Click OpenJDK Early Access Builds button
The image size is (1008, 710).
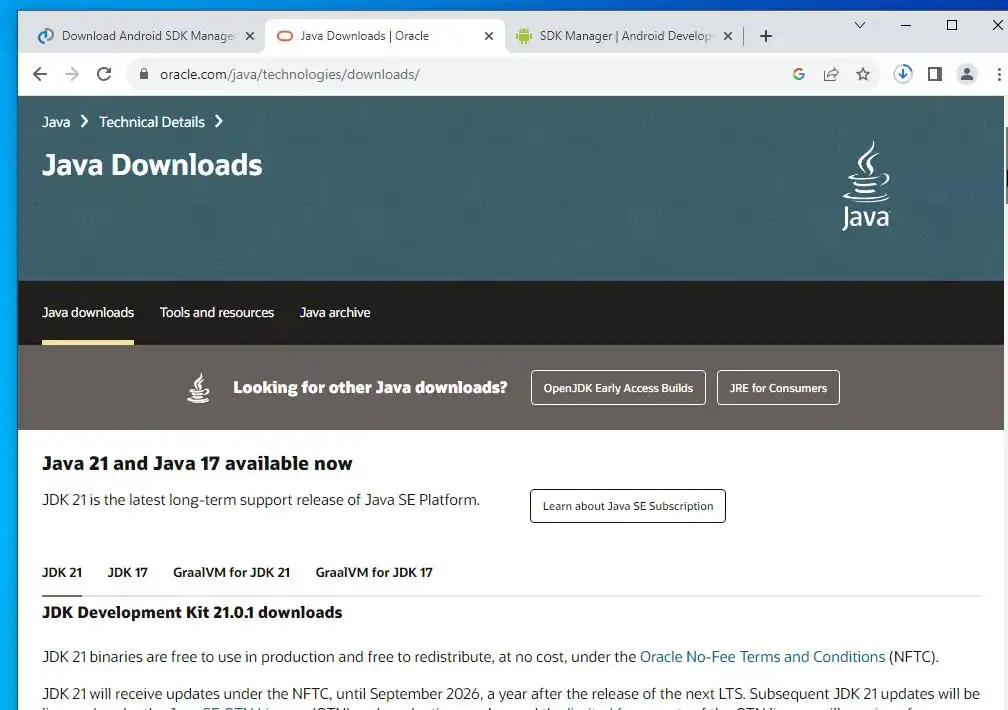coord(618,388)
